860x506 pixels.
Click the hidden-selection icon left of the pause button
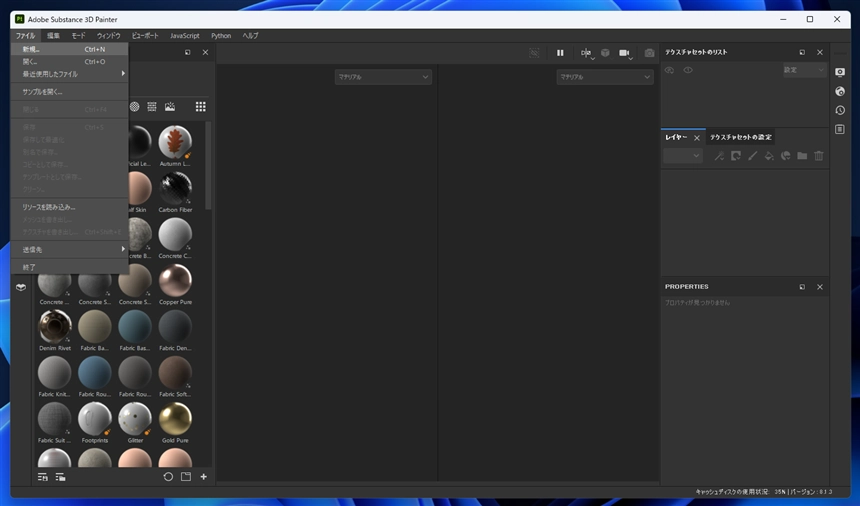point(534,53)
